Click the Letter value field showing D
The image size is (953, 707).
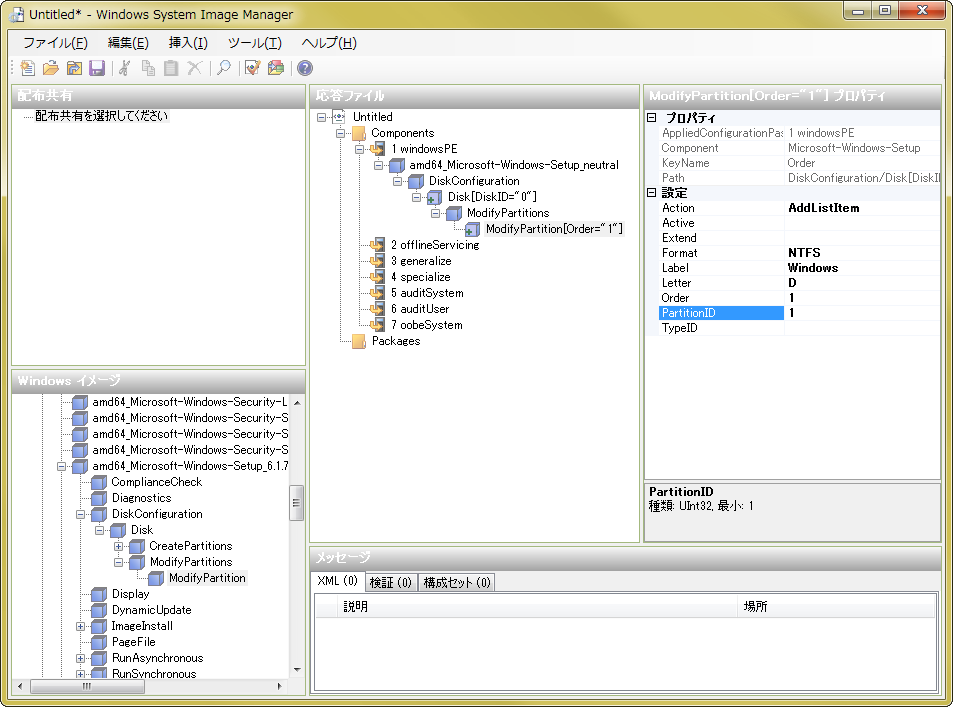click(x=862, y=283)
